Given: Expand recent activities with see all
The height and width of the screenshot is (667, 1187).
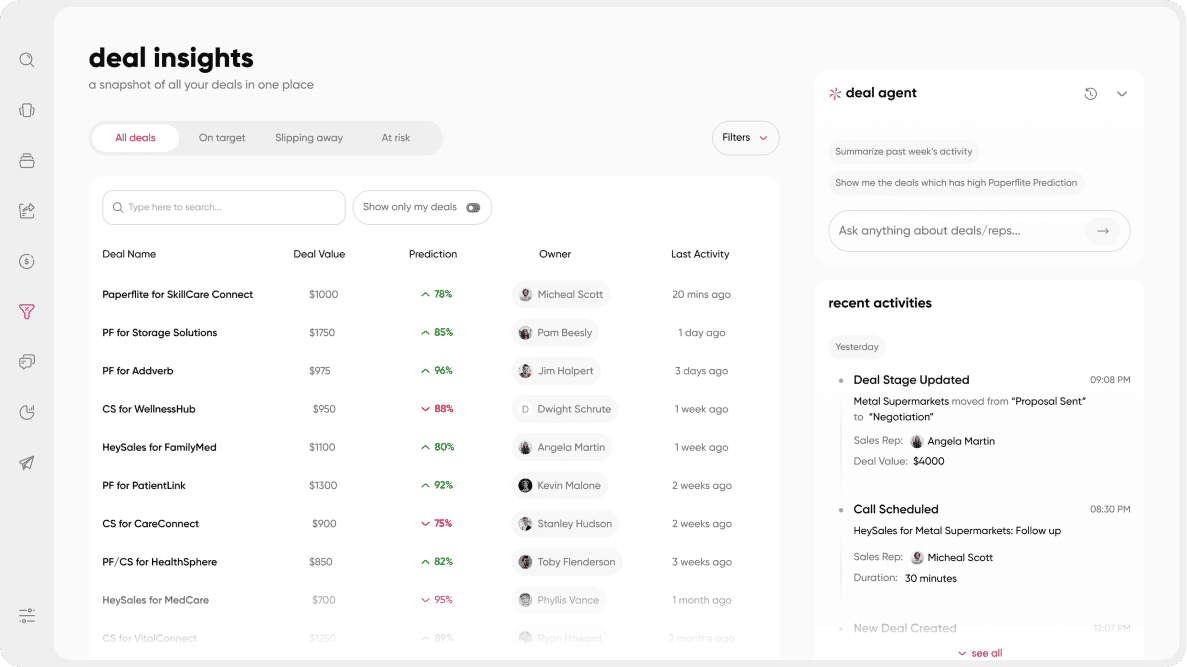Looking at the screenshot, I should pyautogui.click(x=980, y=653).
